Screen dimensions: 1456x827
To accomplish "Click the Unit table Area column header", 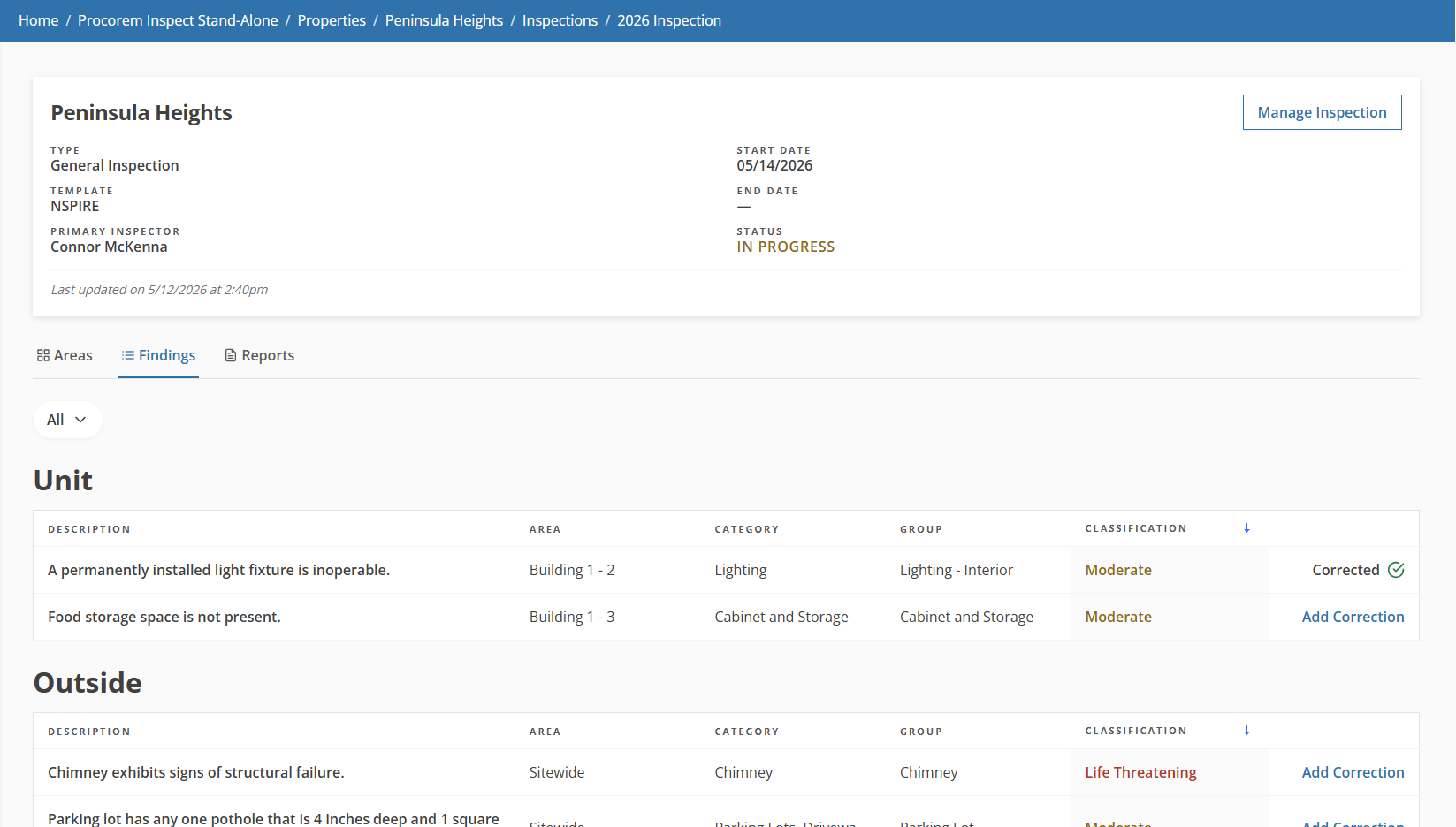I will coord(545,529).
